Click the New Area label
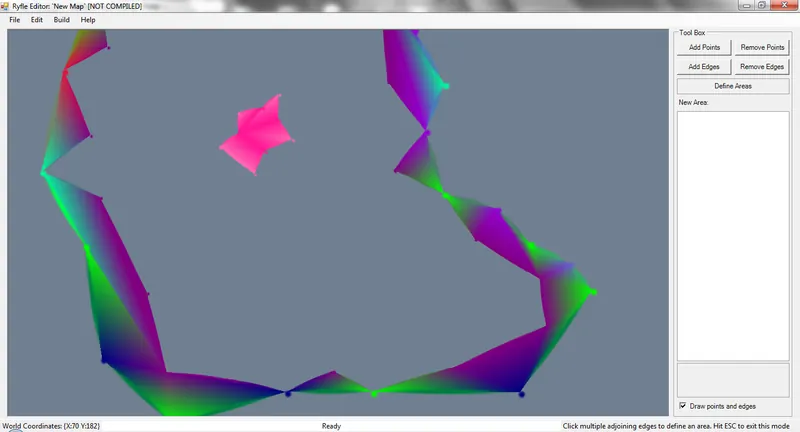Viewport: 800px width, 432px height. click(x=693, y=103)
